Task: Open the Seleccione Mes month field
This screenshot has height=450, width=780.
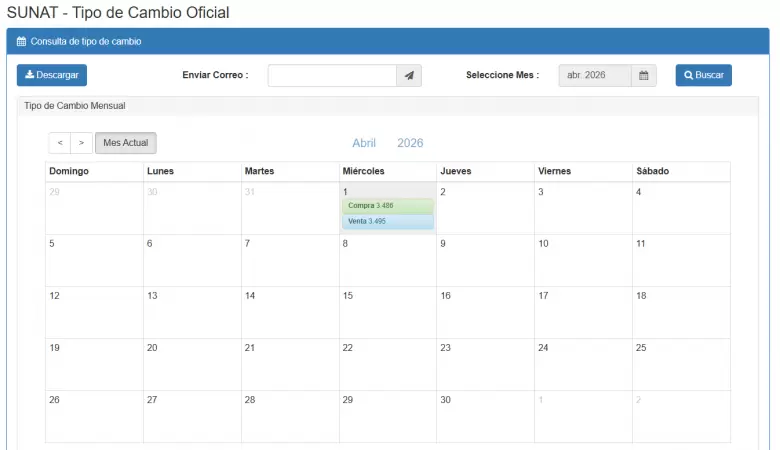Action: [595, 75]
